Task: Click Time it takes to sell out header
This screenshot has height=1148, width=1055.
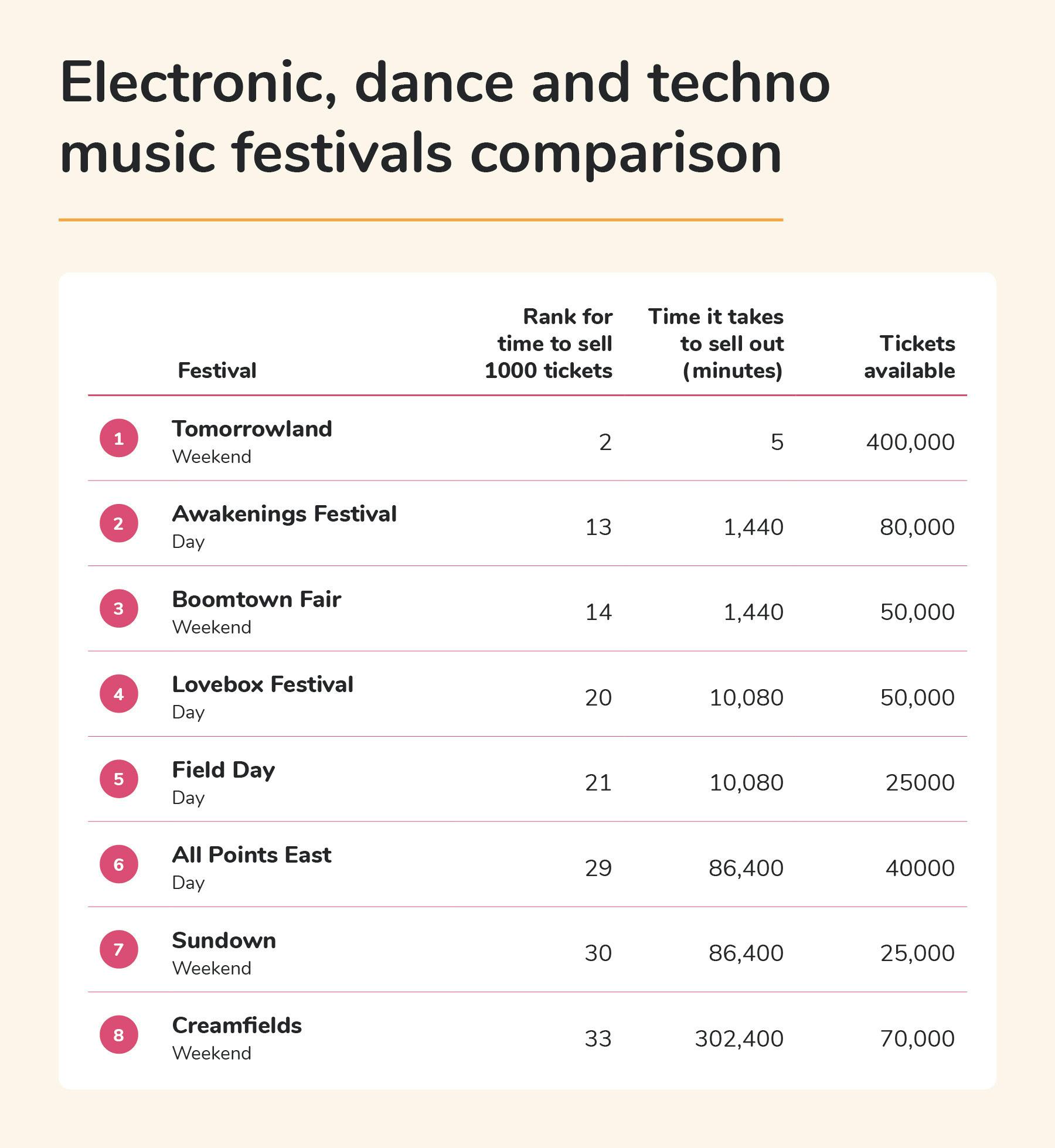Action: pyautogui.click(x=716, y=343)
